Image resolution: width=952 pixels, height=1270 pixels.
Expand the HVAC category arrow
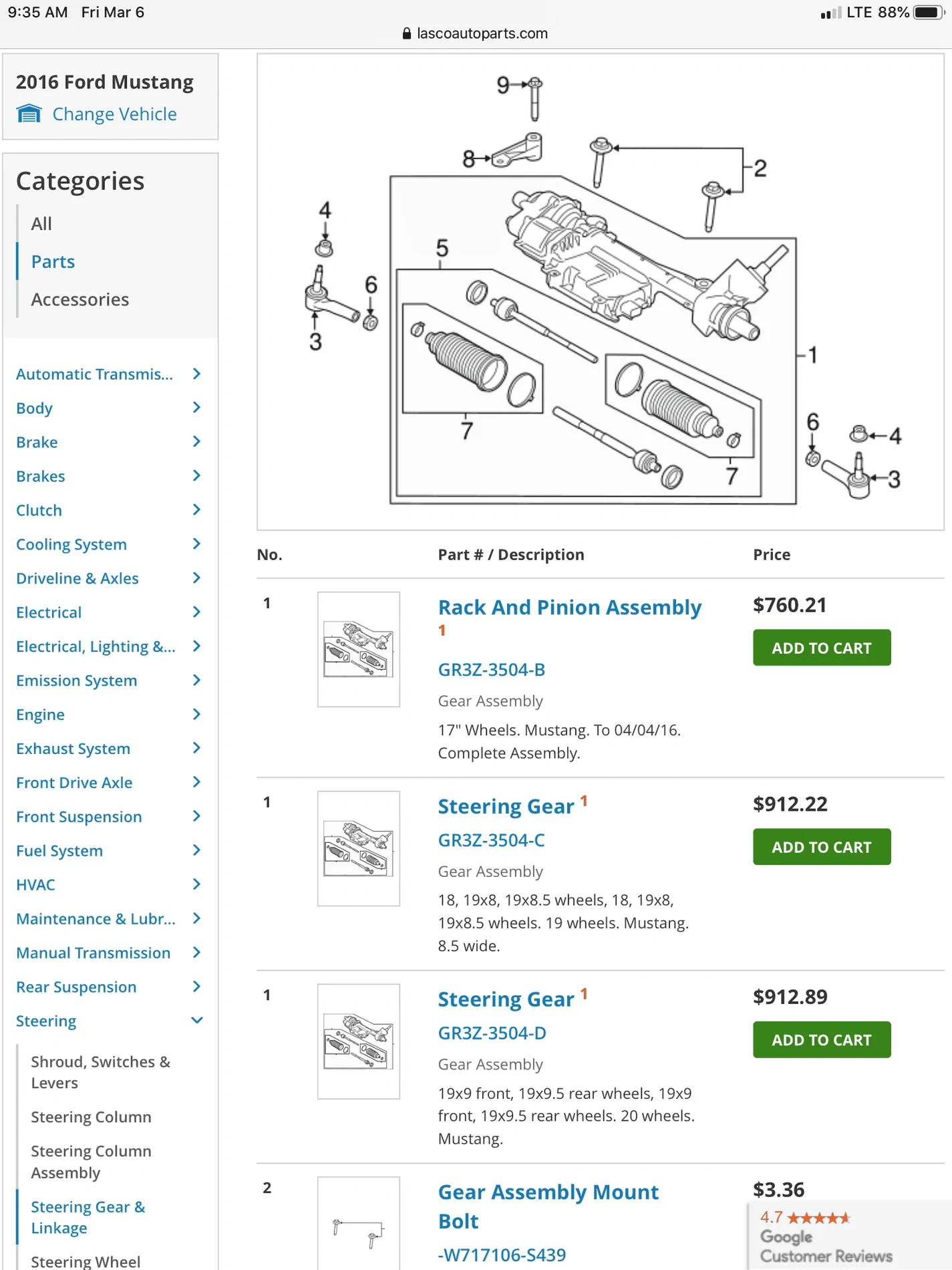[196, 884]
